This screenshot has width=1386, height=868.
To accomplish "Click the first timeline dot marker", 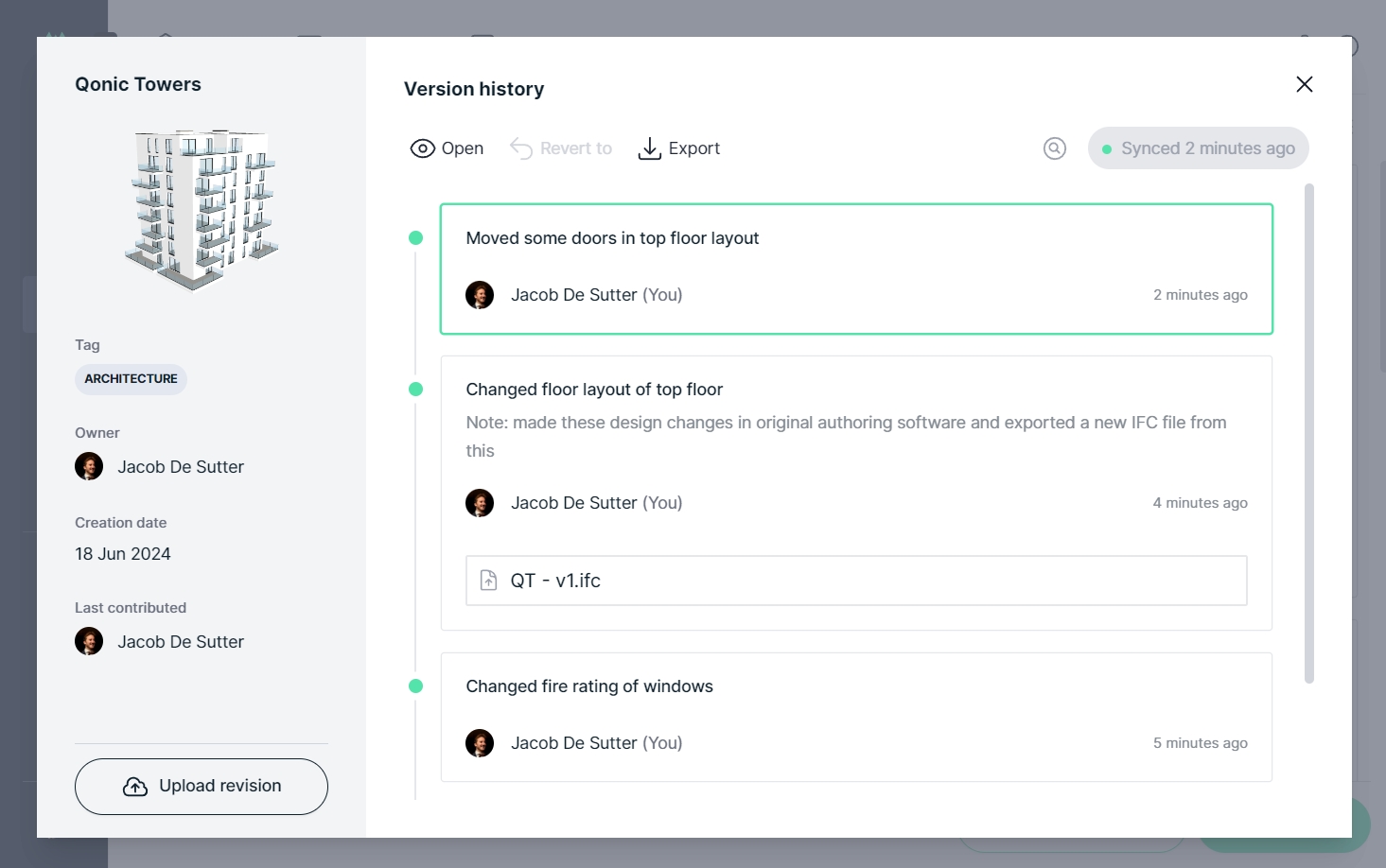I will (x=415, y=238).
